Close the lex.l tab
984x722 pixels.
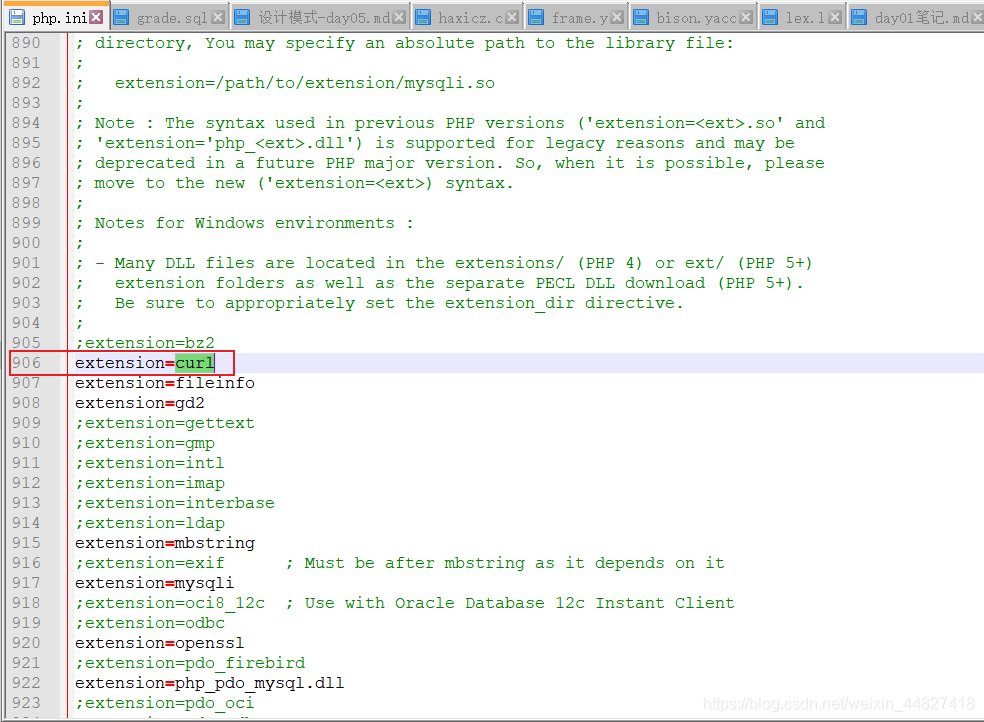click(x=835, y=17)
